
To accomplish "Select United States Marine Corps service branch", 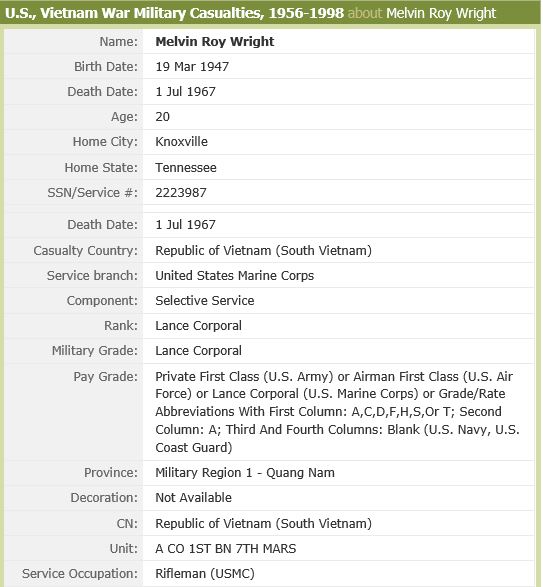I will click(234, 276).
